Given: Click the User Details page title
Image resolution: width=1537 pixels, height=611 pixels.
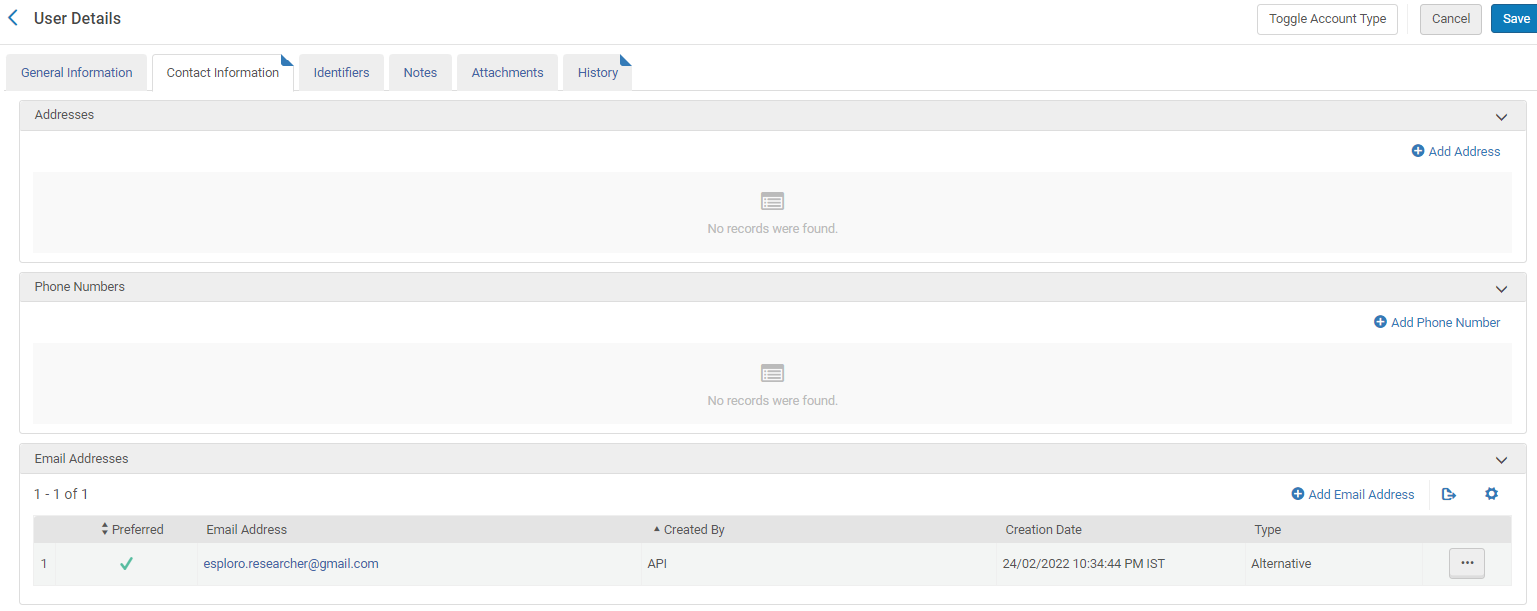Looking at the screenshot, I should click(77, 18).
